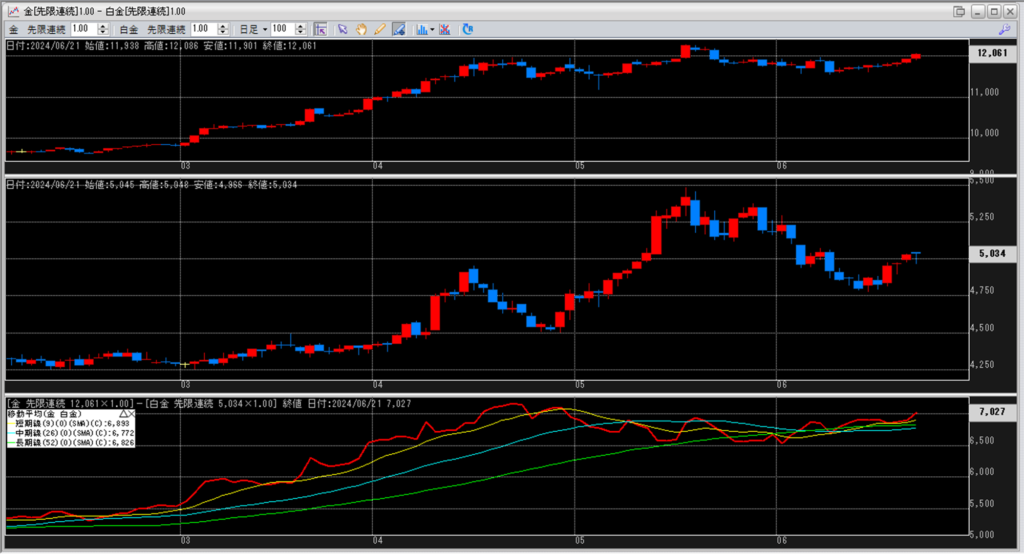Activate the hand pan tool
Viewport: 1024px width, 554px height.
[x=361, y=29]
